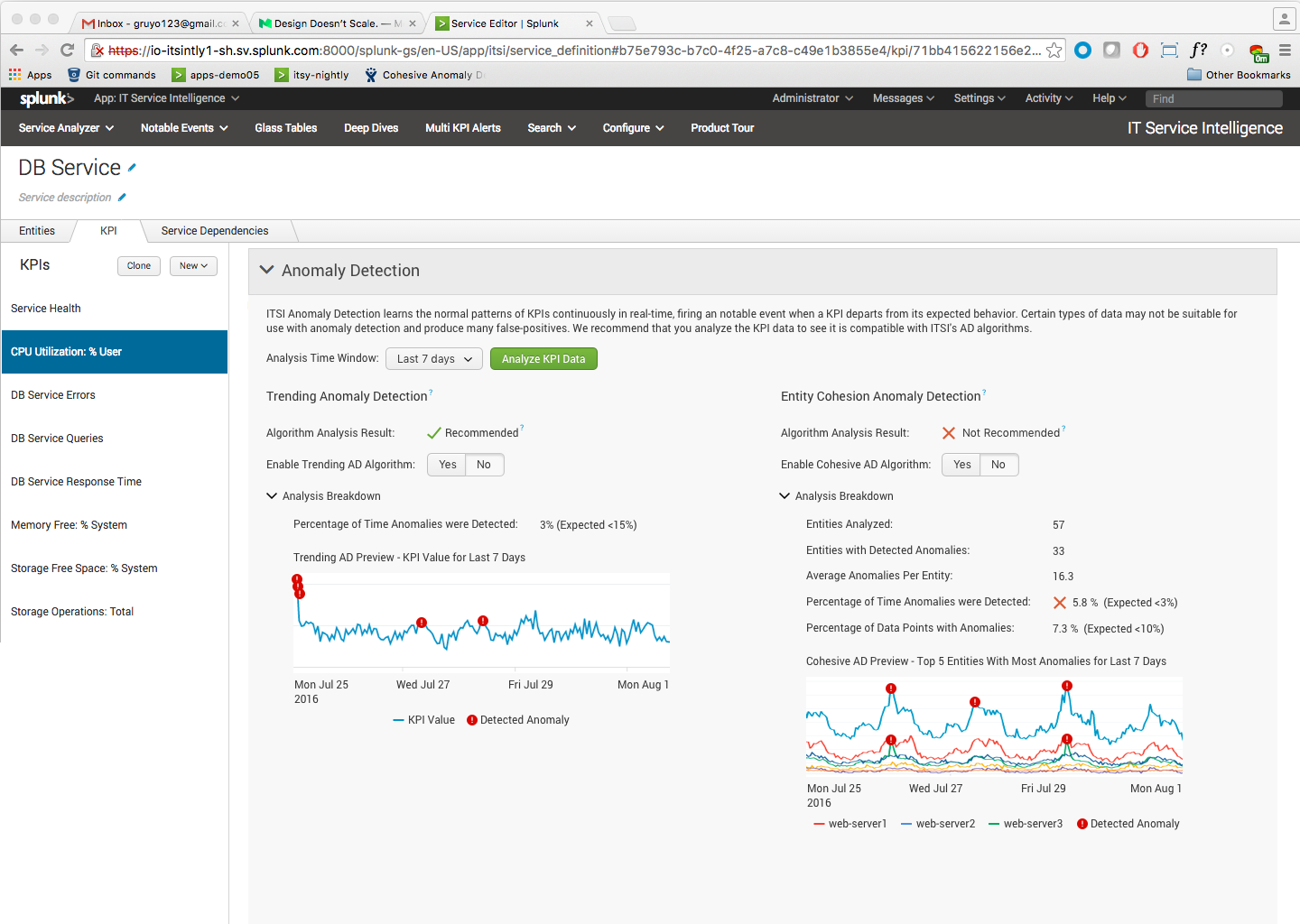This screenshot has width=1300, height=924.
Task: Click the red Opera extension icon
Action: tap(1141, 51)
